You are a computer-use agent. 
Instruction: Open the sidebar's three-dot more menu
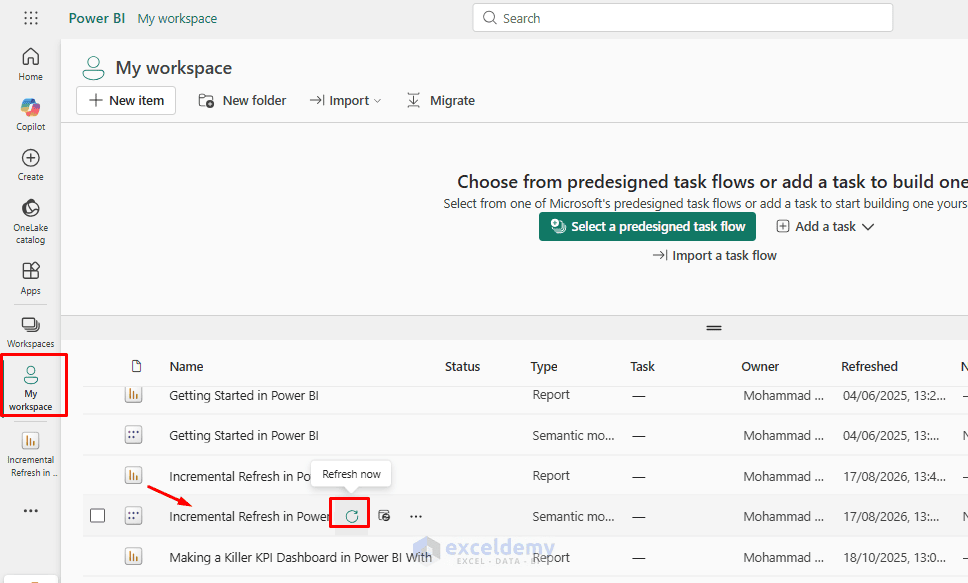coord(30,511)
